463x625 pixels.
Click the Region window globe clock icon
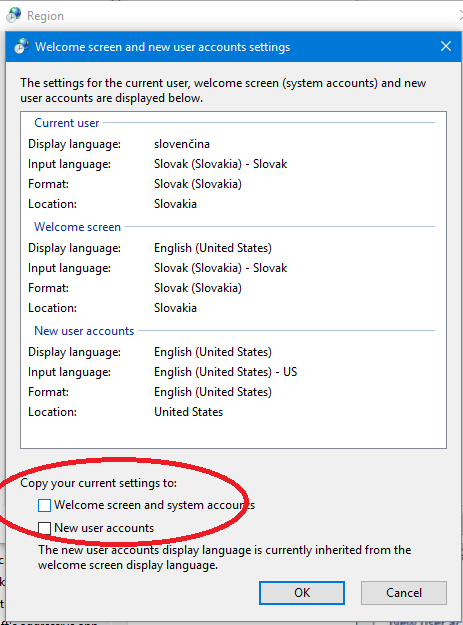point(14,15)
